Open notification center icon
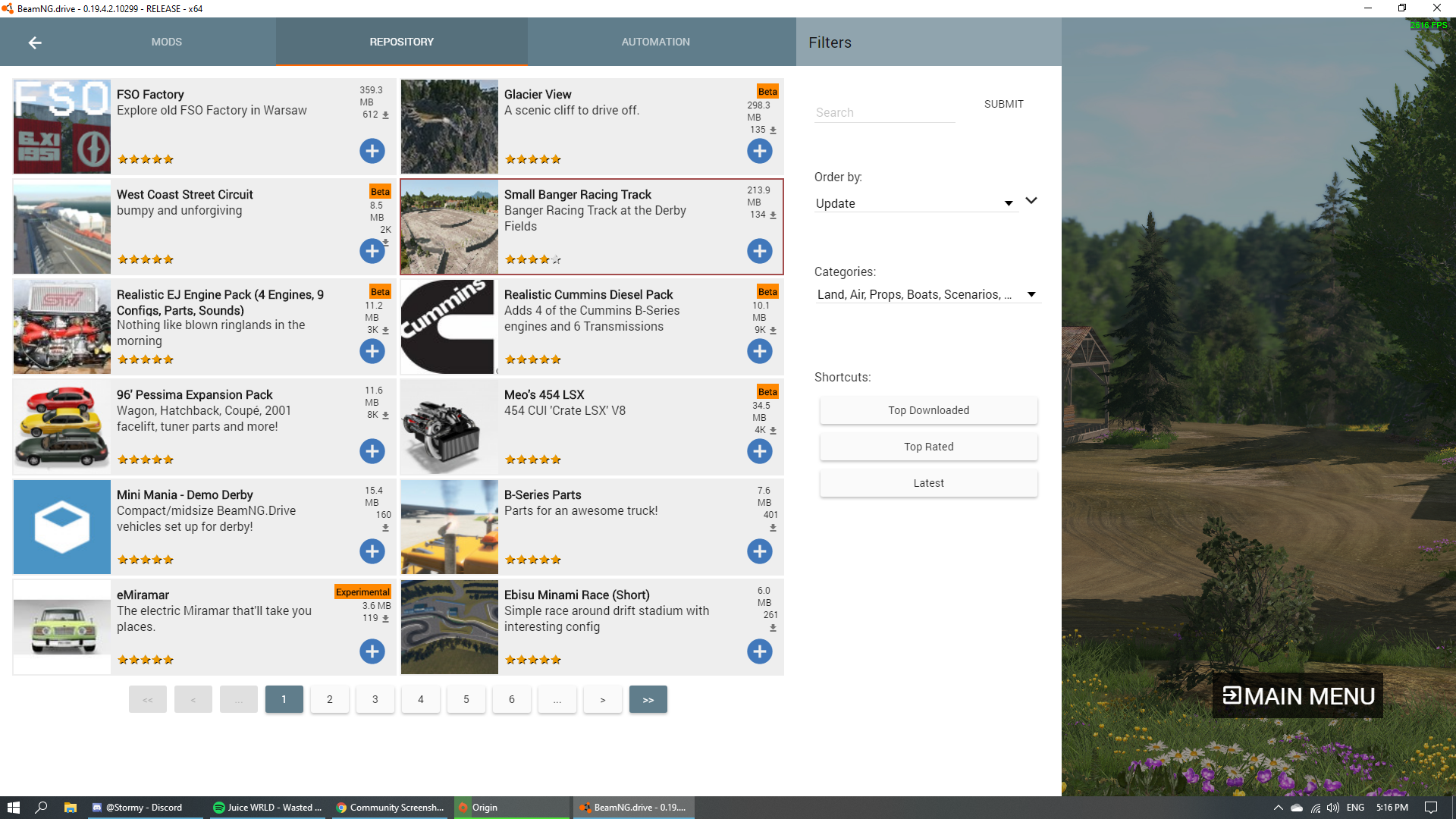The image size is (1456, 819). pos(1431,808)
